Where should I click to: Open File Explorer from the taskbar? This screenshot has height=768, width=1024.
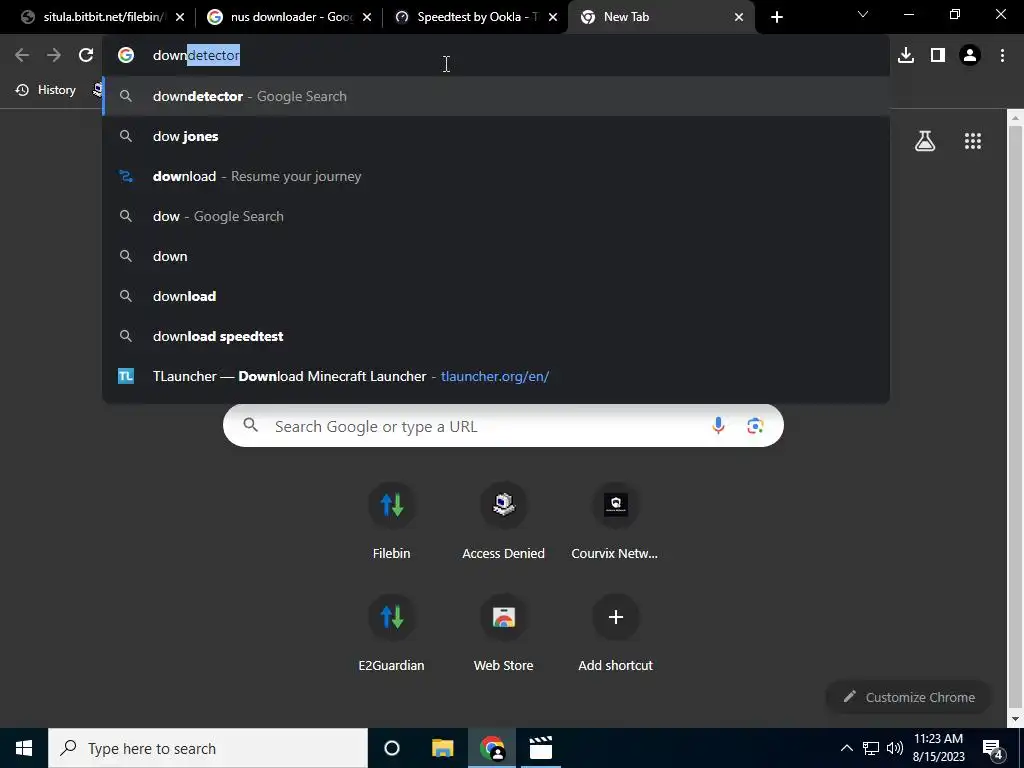click(442, 748)
